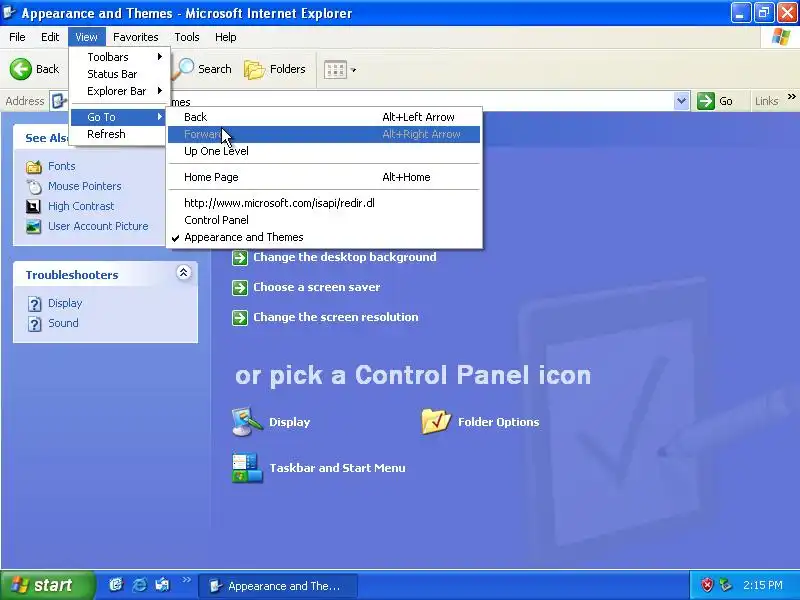Open the Fonts folder icon
This screenshot has width=800, height=600.
click(34, 167)
